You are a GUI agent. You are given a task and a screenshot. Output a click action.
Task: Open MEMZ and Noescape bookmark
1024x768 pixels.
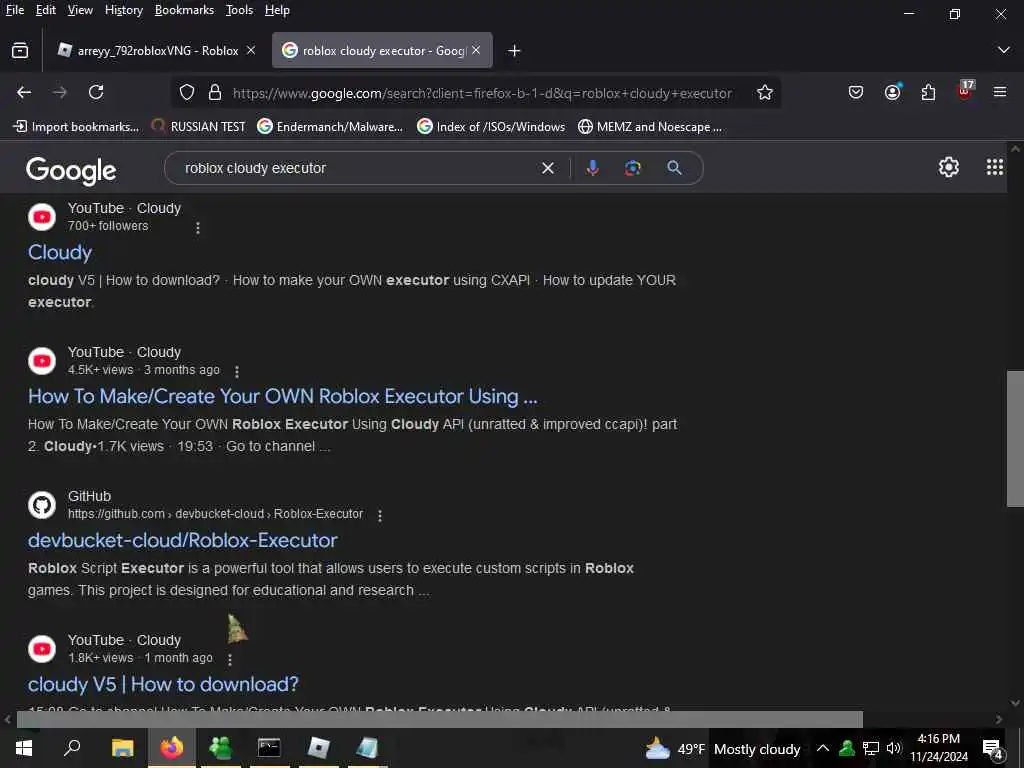650,127
